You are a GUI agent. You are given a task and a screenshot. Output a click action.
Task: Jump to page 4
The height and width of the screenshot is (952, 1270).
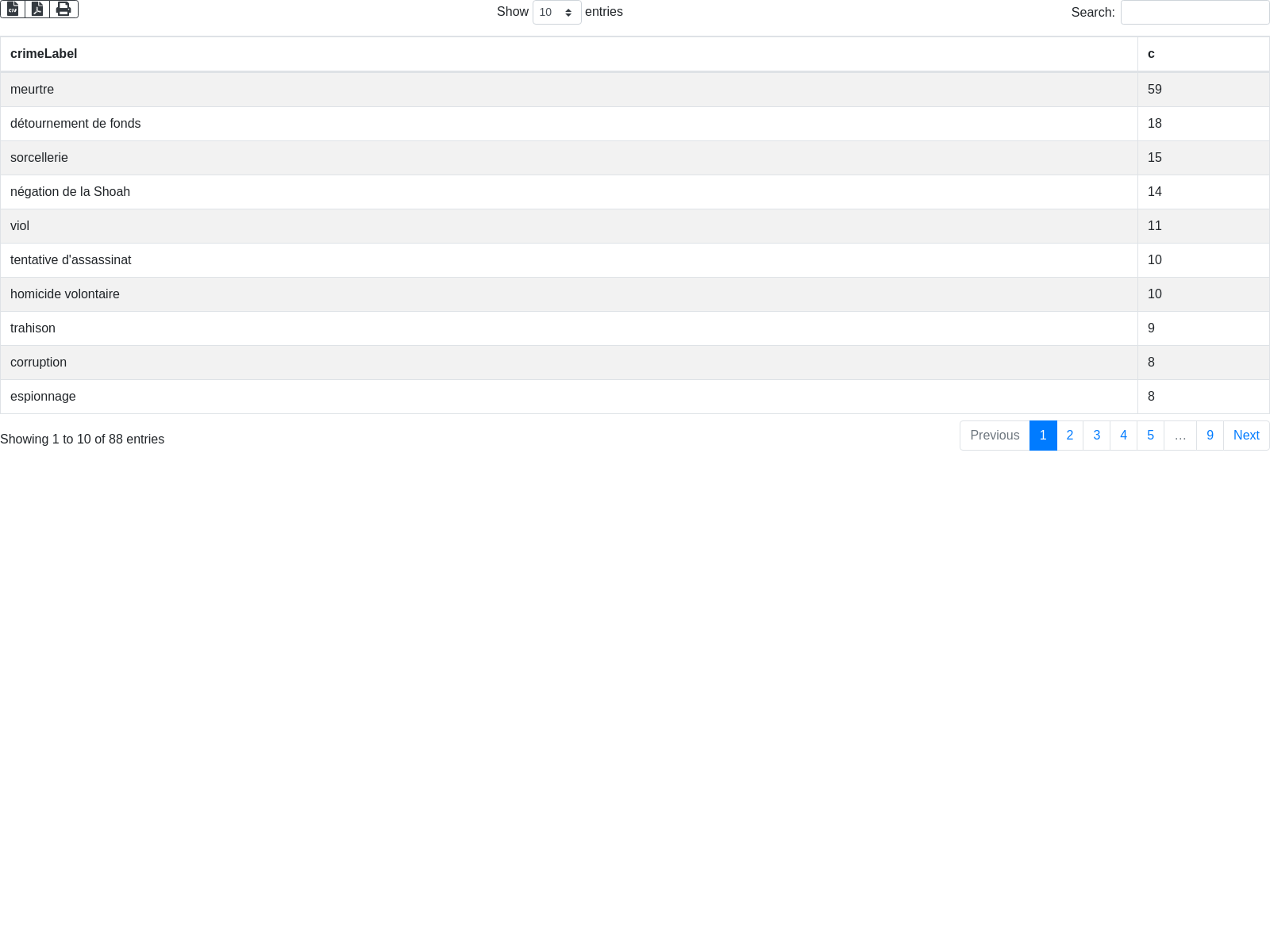click(1123, 436)
